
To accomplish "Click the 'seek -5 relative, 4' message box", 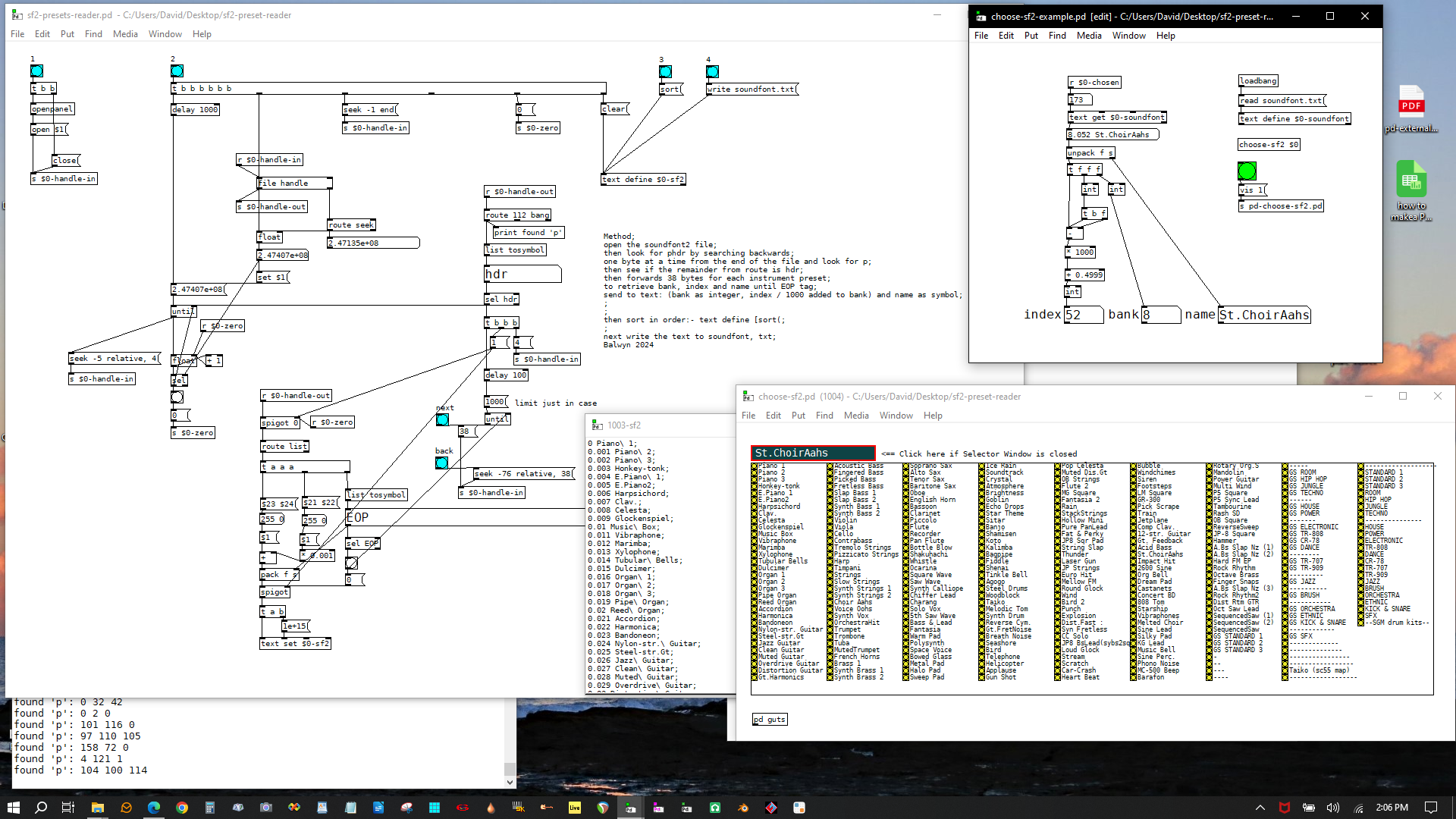I will [115, 359].
